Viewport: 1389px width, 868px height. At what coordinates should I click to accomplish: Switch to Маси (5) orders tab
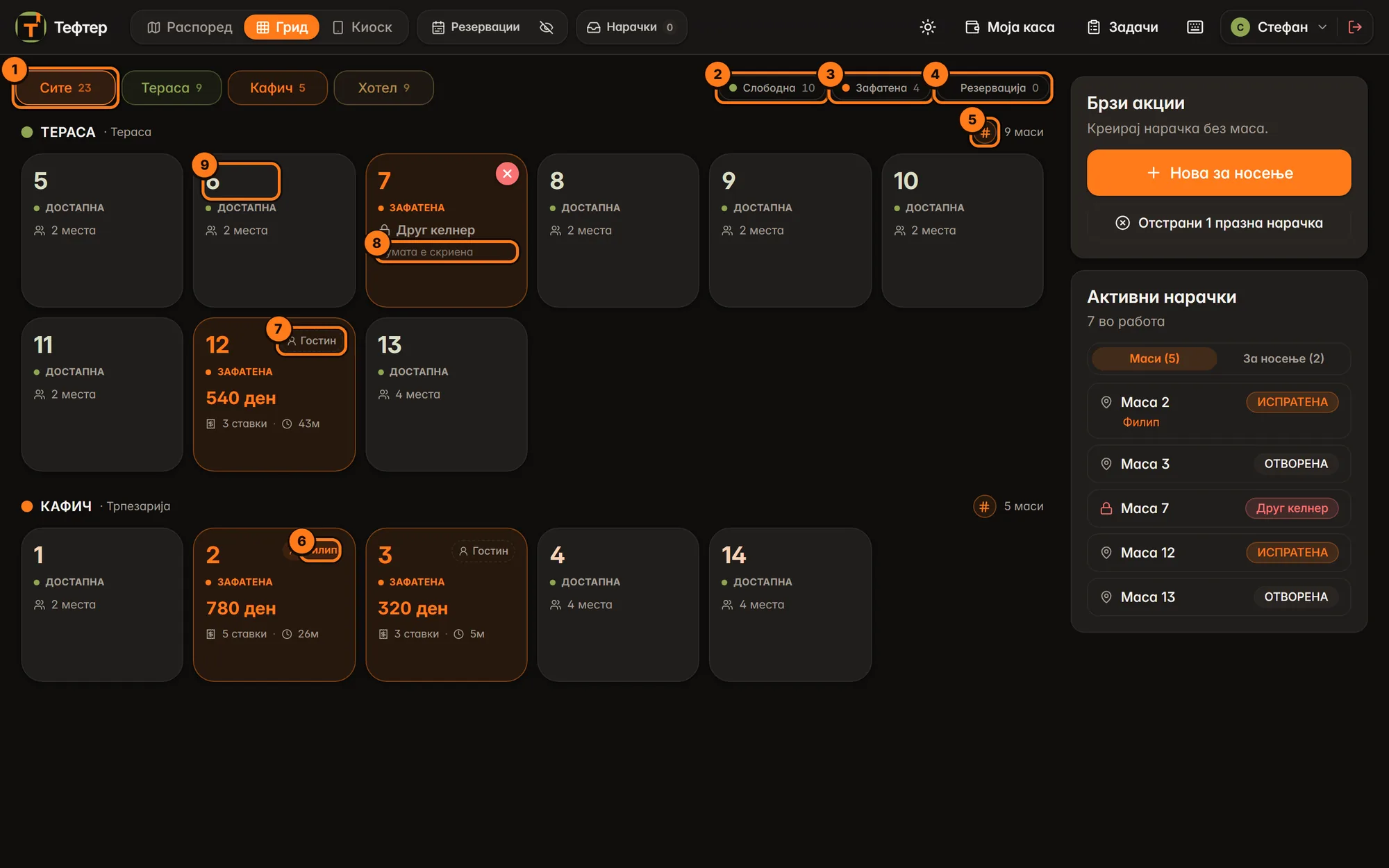[1154, 358]
